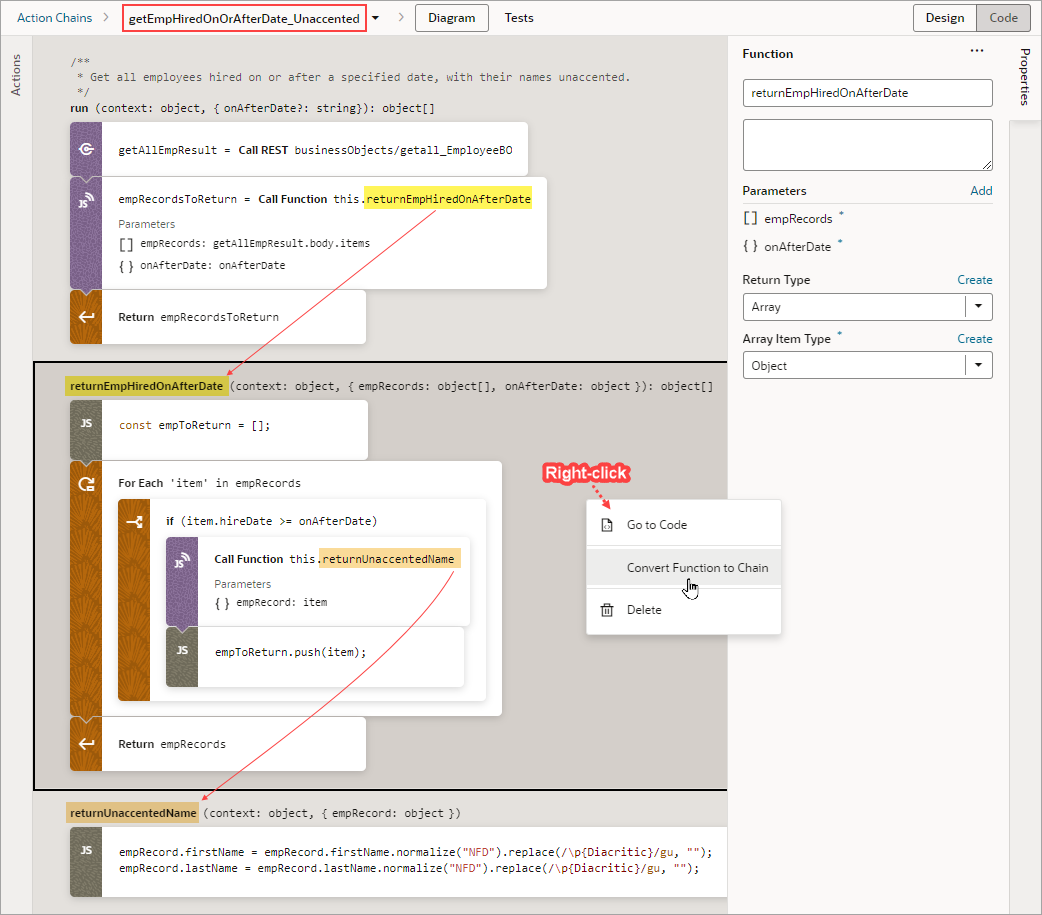Click the Call REST action icon
Viewport: 1042px width, 915px height.
[x=86, y=150]
